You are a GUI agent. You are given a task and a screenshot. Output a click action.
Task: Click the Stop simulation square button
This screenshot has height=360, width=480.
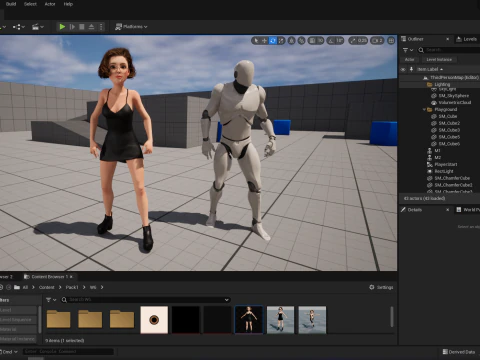point(82,27)
